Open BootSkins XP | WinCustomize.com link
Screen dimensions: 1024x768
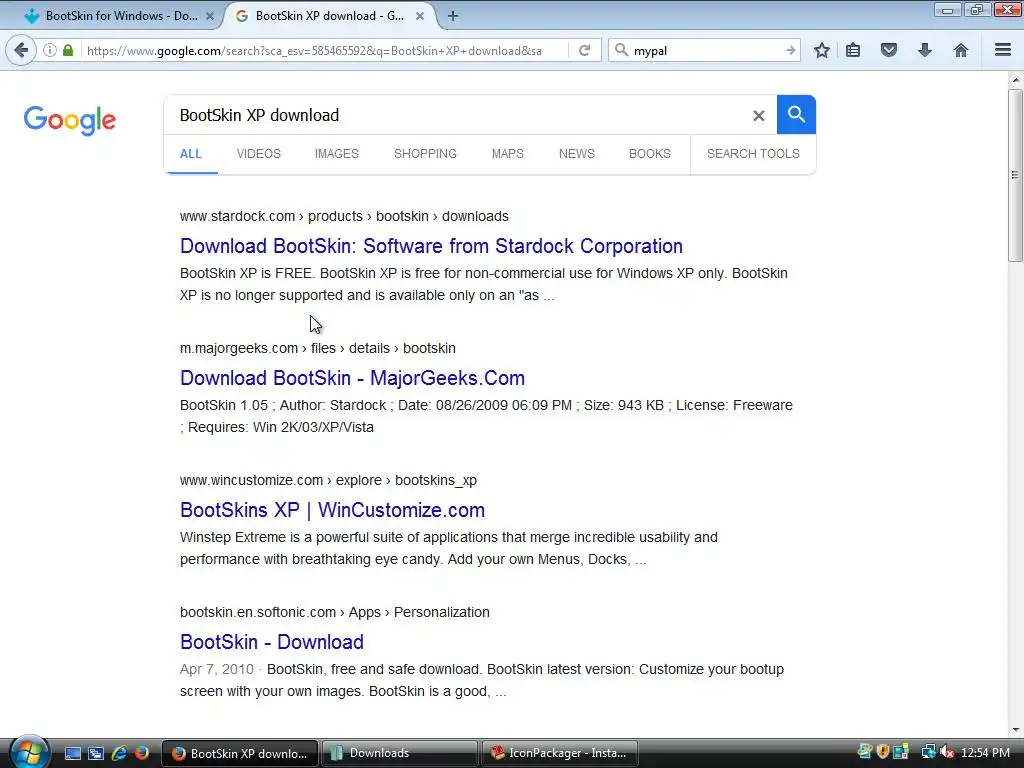click(x=332, y=510)
